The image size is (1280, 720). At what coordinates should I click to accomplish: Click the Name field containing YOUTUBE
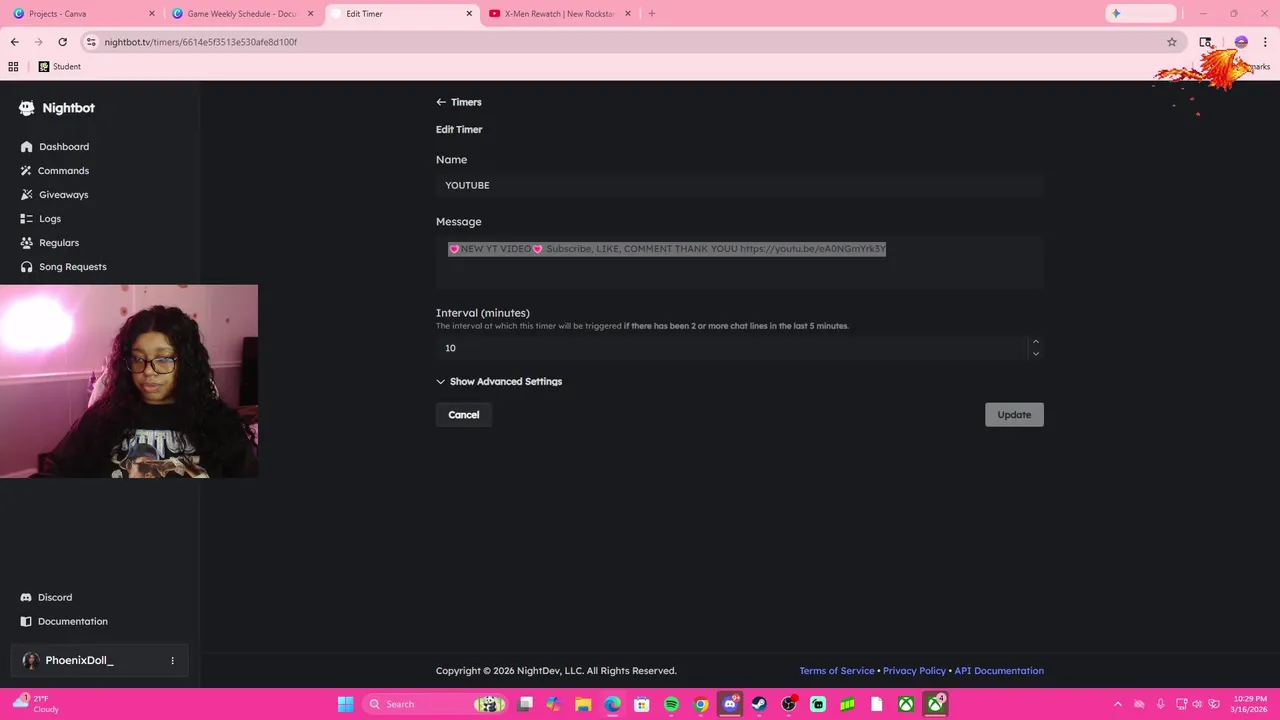tap(740, 185)
